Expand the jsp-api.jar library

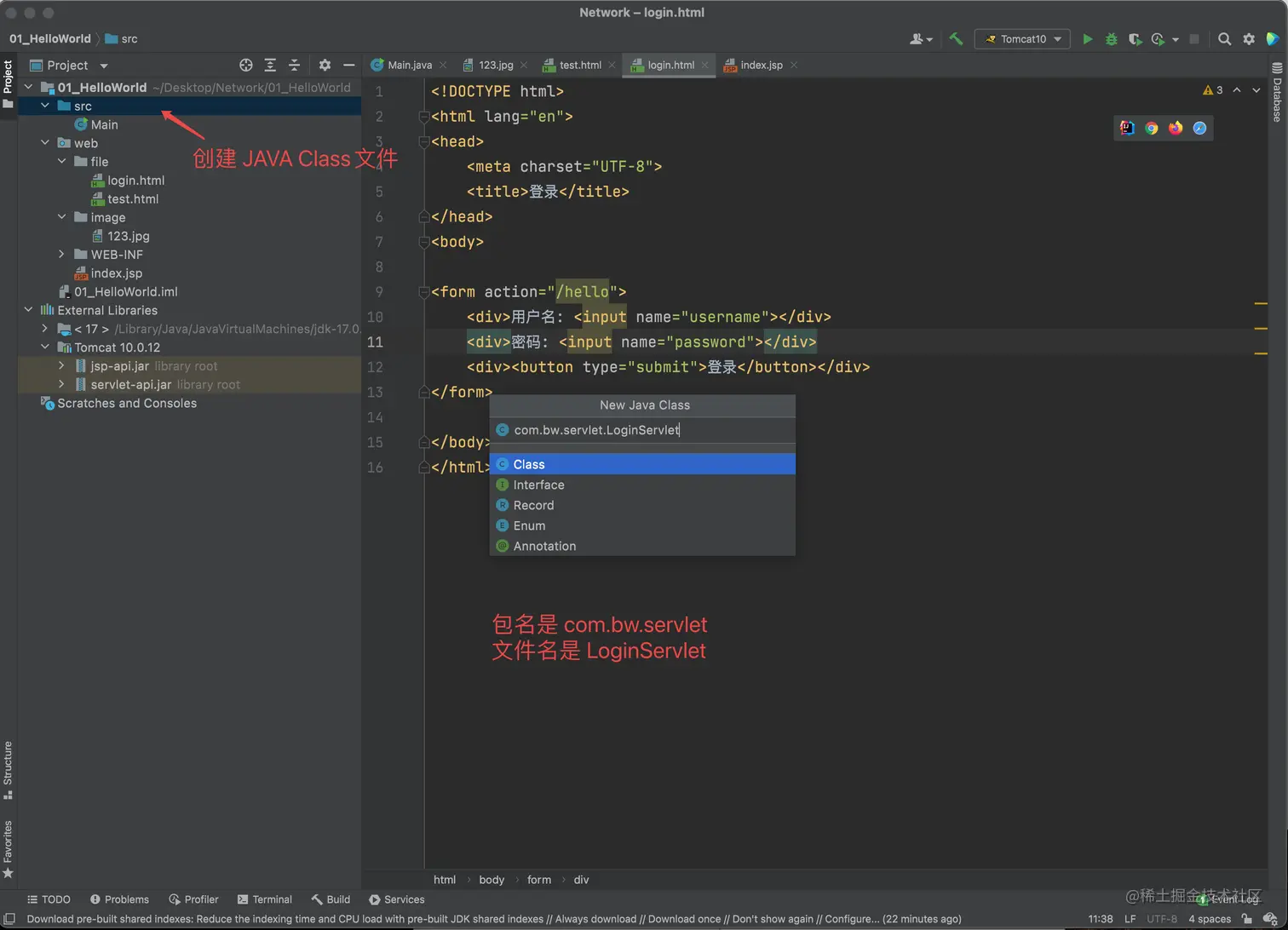point(61,366)
